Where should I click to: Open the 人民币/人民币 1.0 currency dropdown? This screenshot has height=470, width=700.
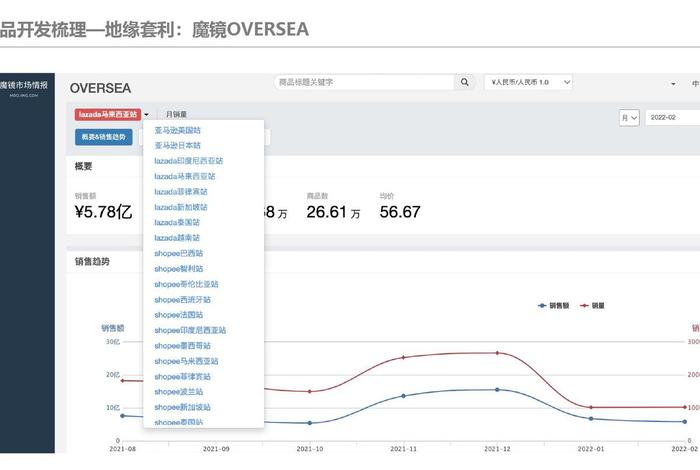pyautogui.click(x=529, y=82)
